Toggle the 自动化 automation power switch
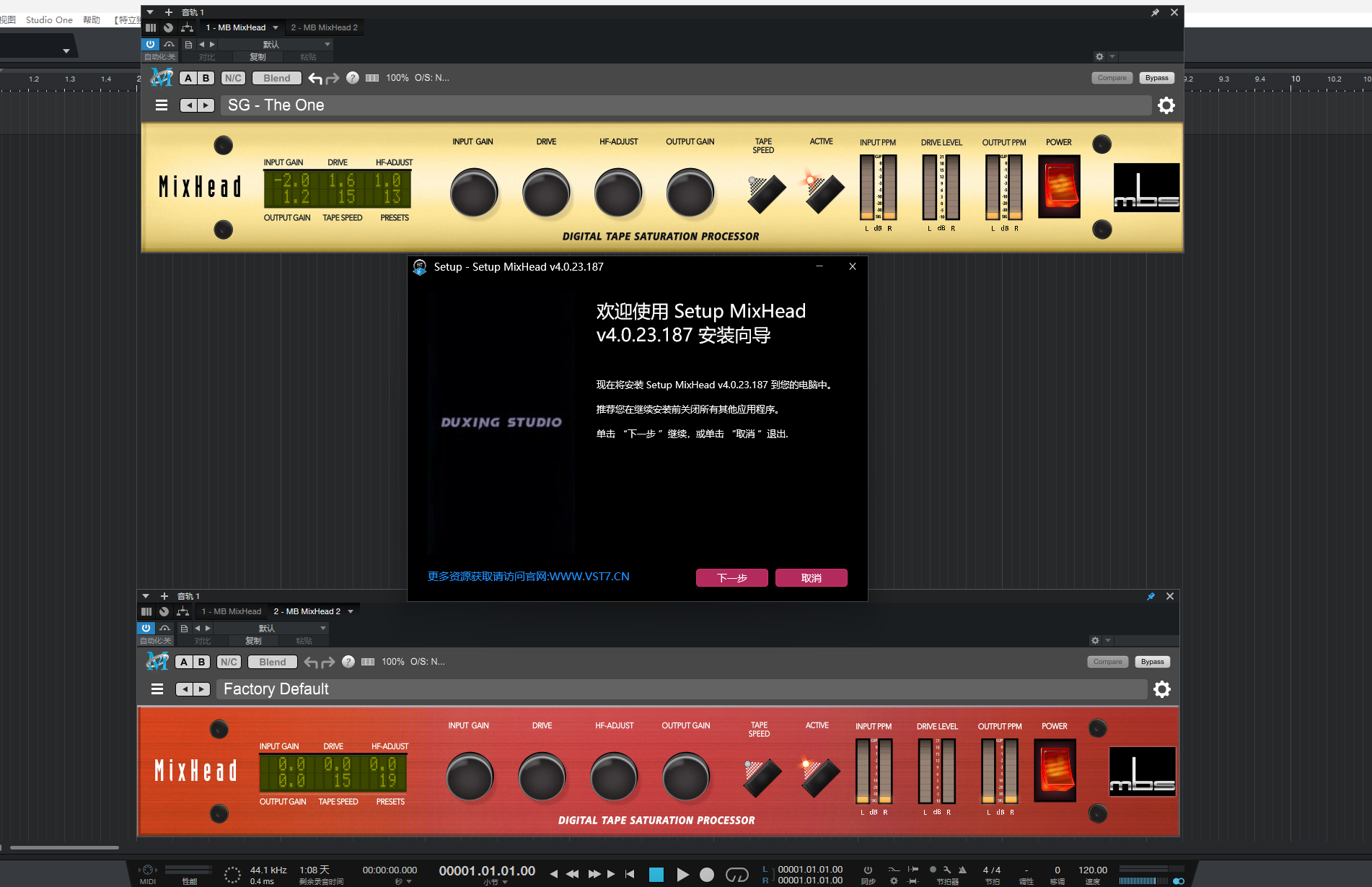1372x887 pixels. [149, 44]
